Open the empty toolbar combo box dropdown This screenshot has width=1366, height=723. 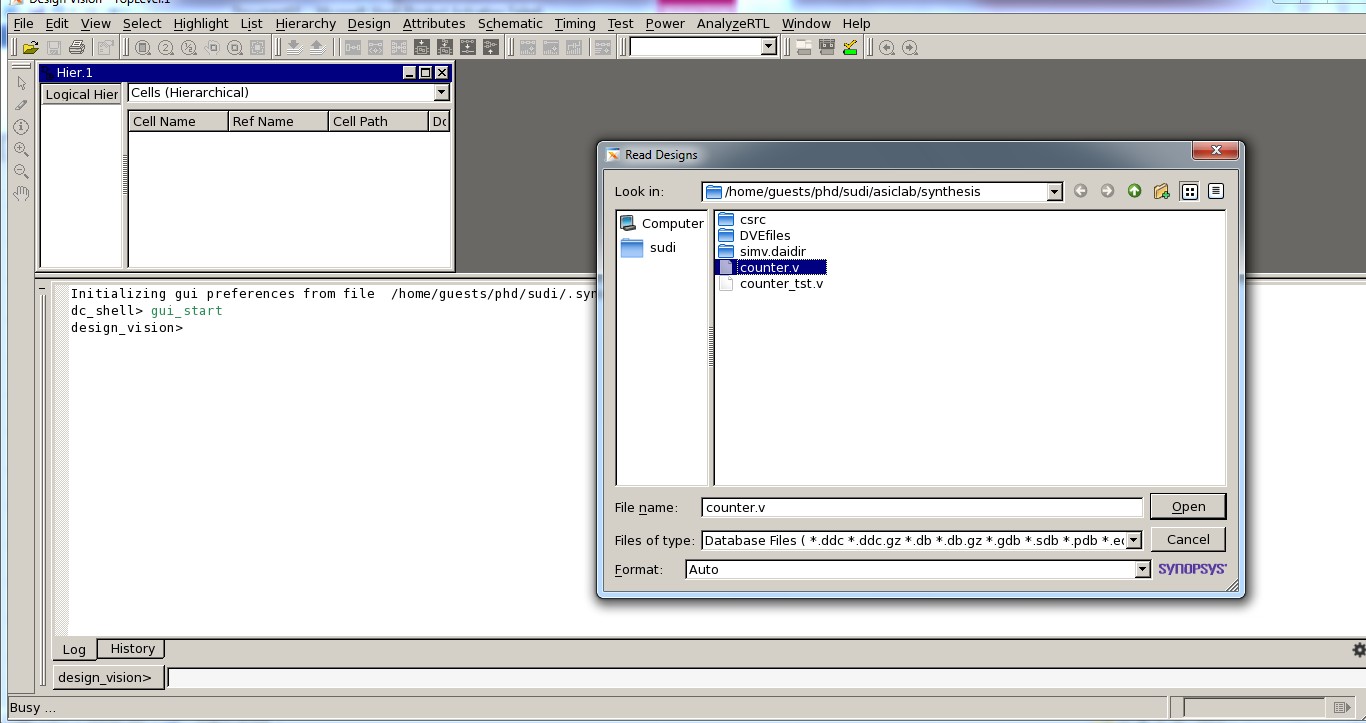768,46
